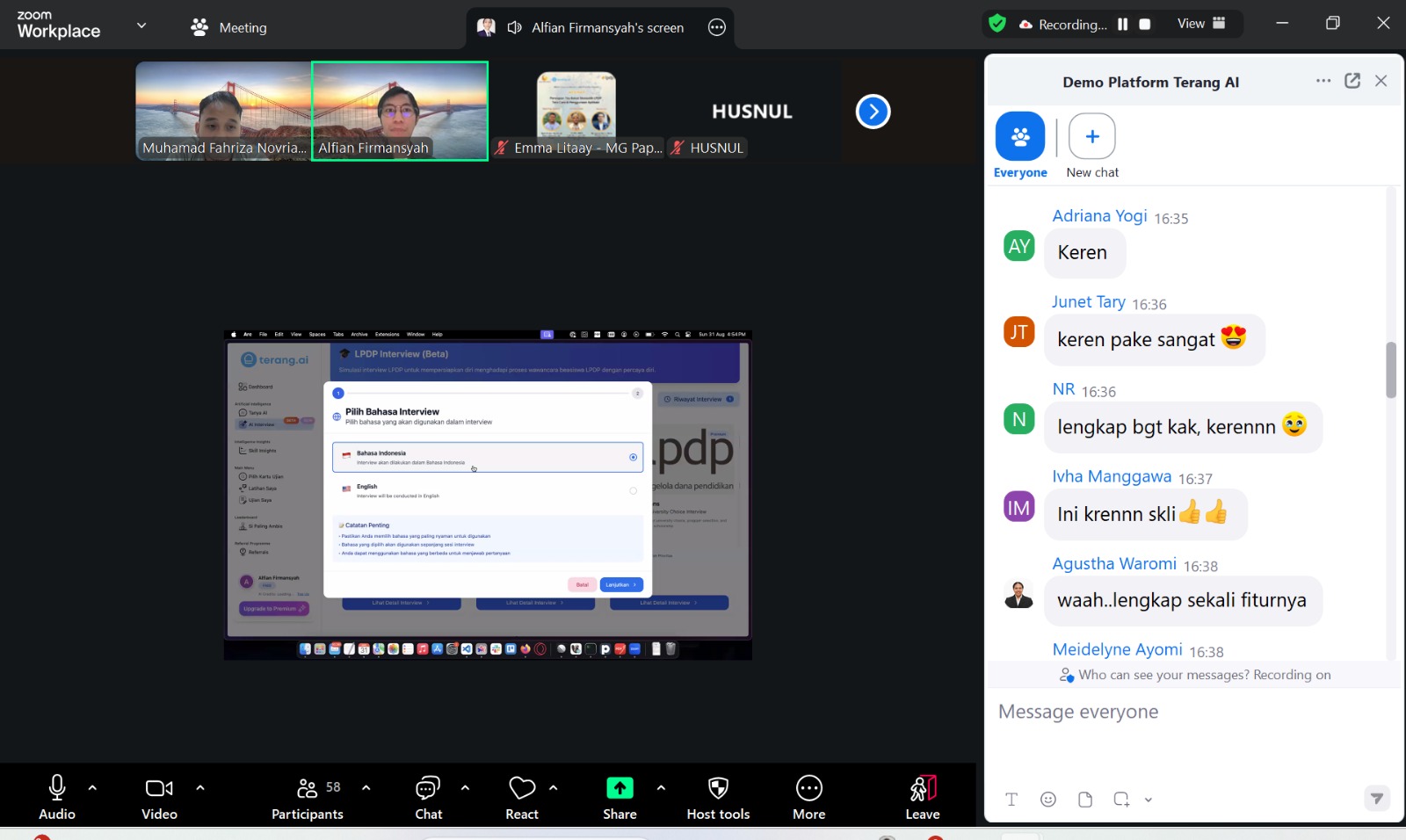The width and height of the screenshot is (1406, 840).
Task: Click the JT avatar for Junet Tary
Action: [1019, 332]
